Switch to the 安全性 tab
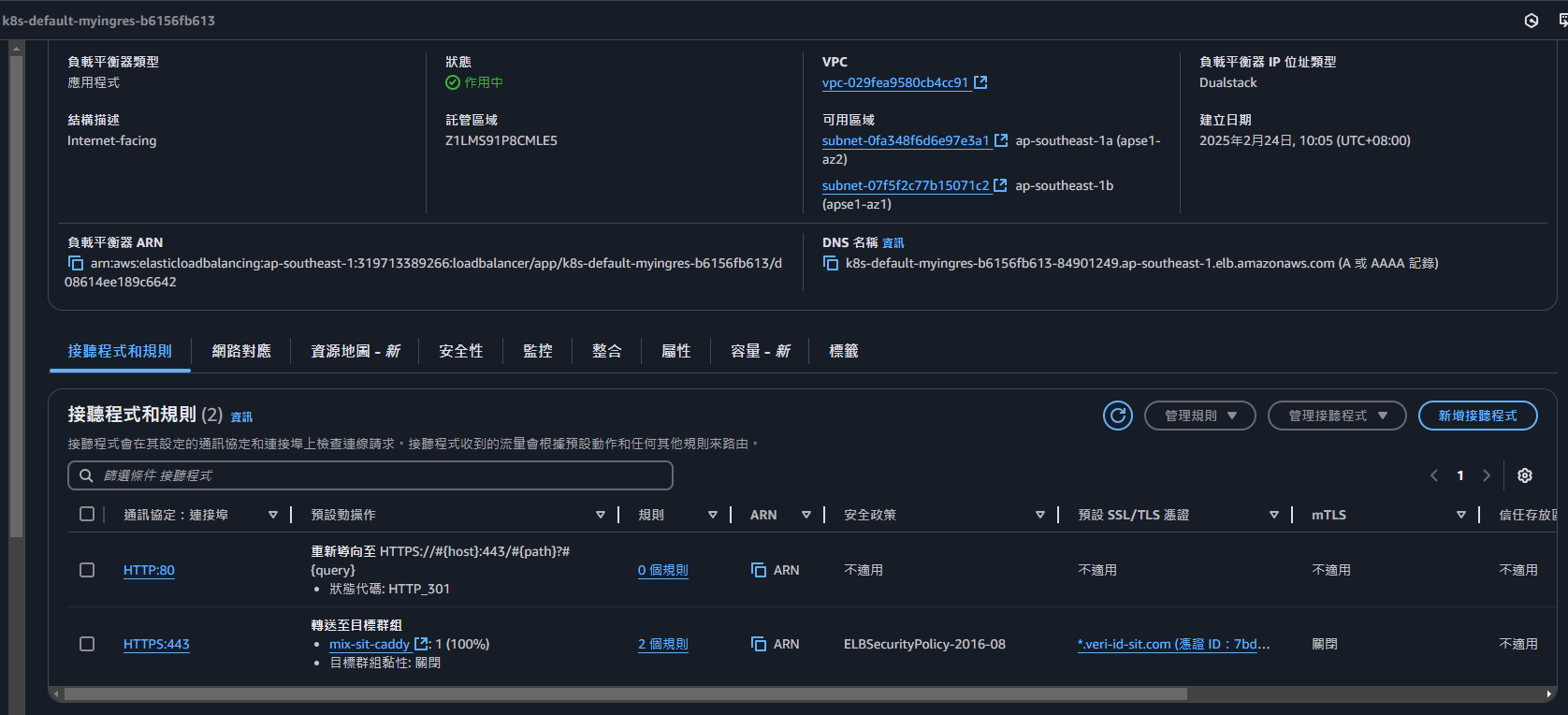 460,351
